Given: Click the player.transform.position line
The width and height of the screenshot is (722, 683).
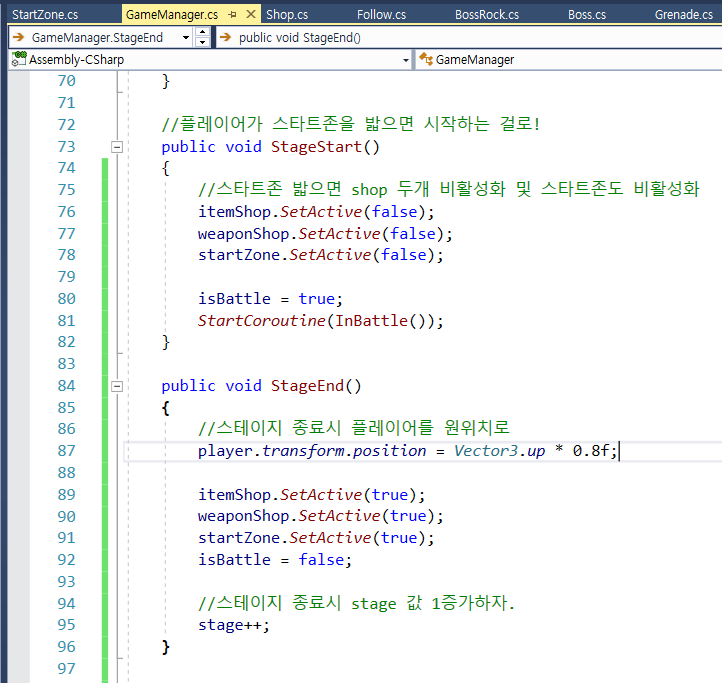Looking at the screenshot, I should [408, 451].
